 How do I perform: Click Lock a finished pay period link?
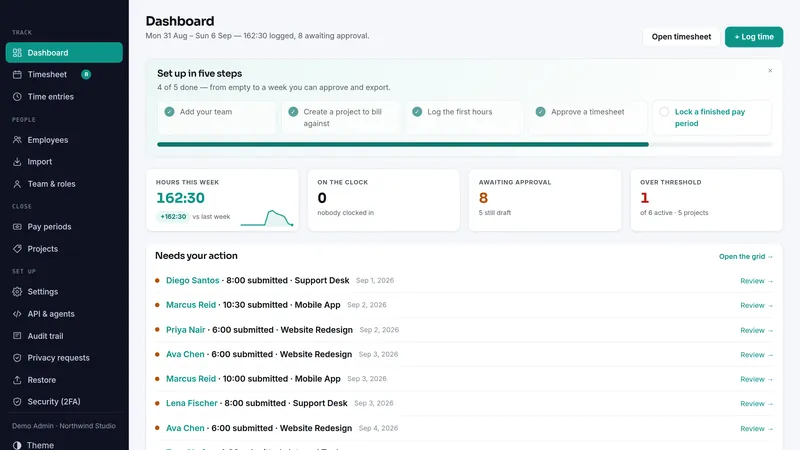tap(710, 117)
